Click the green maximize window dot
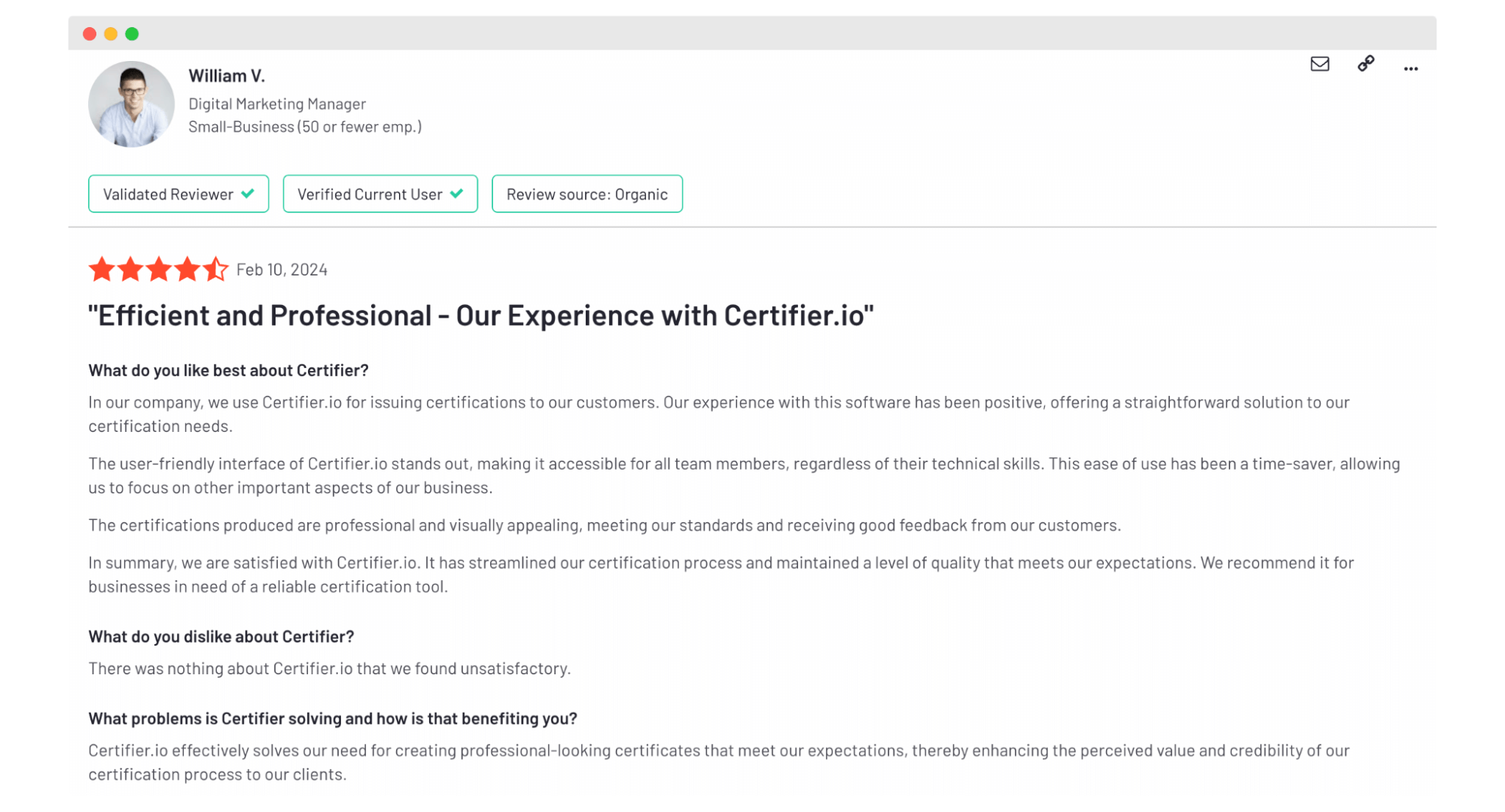The width and height of the screenshot is (1505, 812). [x=132, y=34]
